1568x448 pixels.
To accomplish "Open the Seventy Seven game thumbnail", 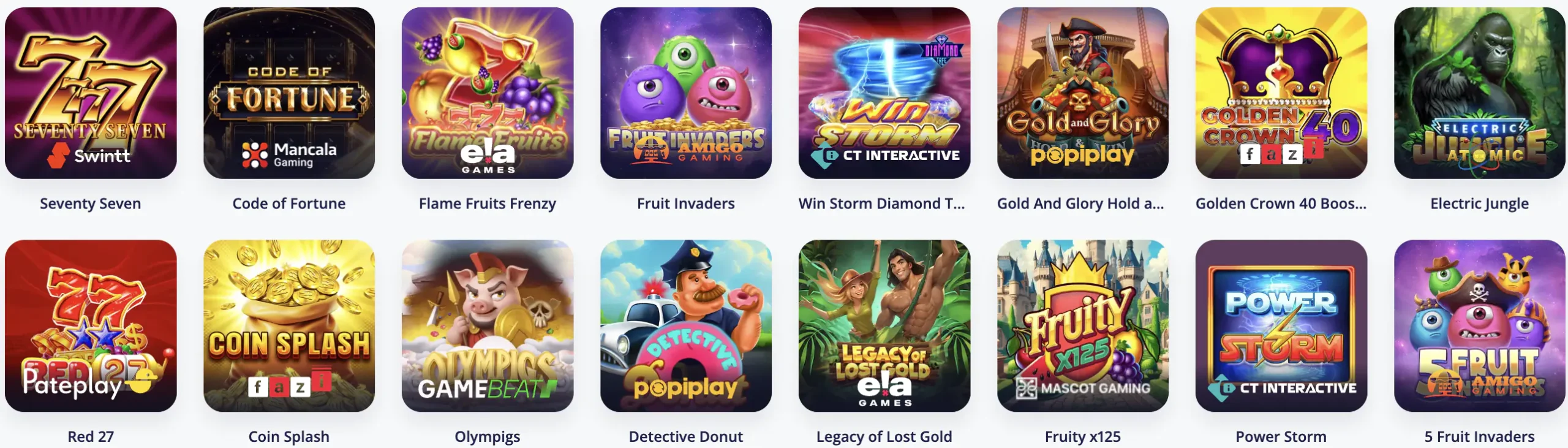I will pos(91,93).
